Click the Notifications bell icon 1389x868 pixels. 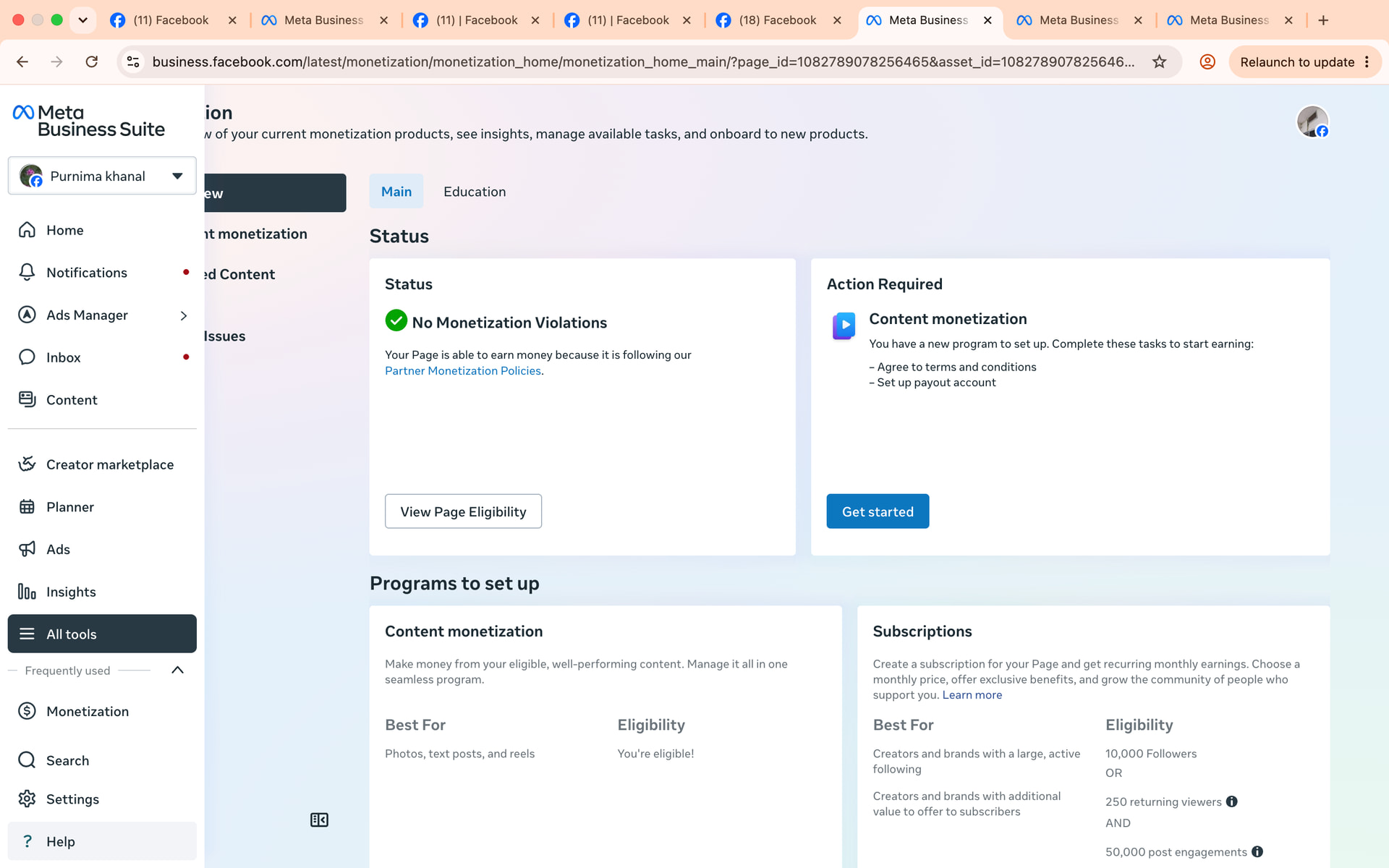point(27,272)
